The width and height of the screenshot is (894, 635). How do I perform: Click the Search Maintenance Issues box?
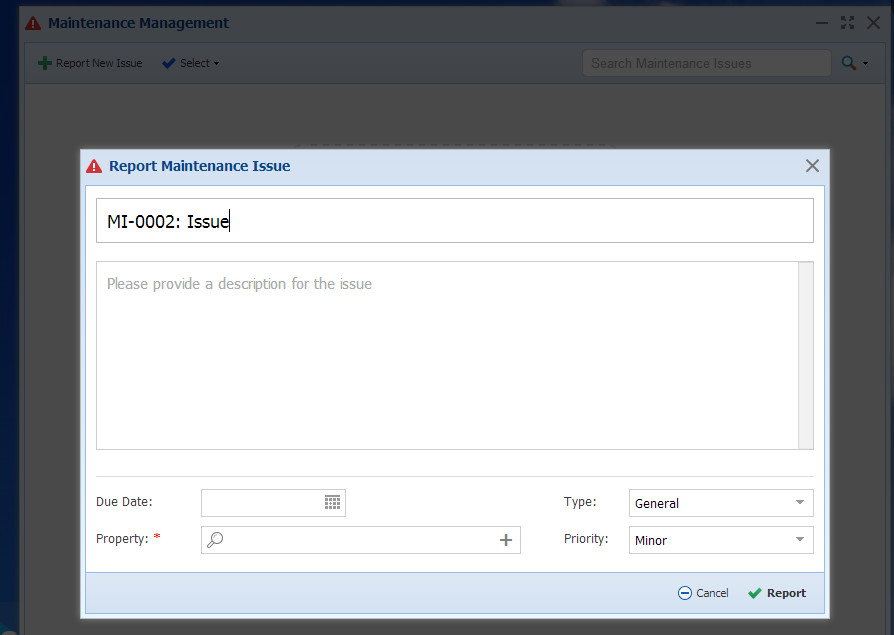click(x=706, y=63)
